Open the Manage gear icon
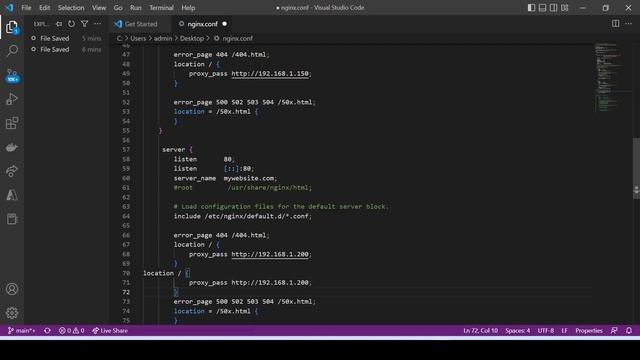640x360 pixels. (x=12, y=313)
